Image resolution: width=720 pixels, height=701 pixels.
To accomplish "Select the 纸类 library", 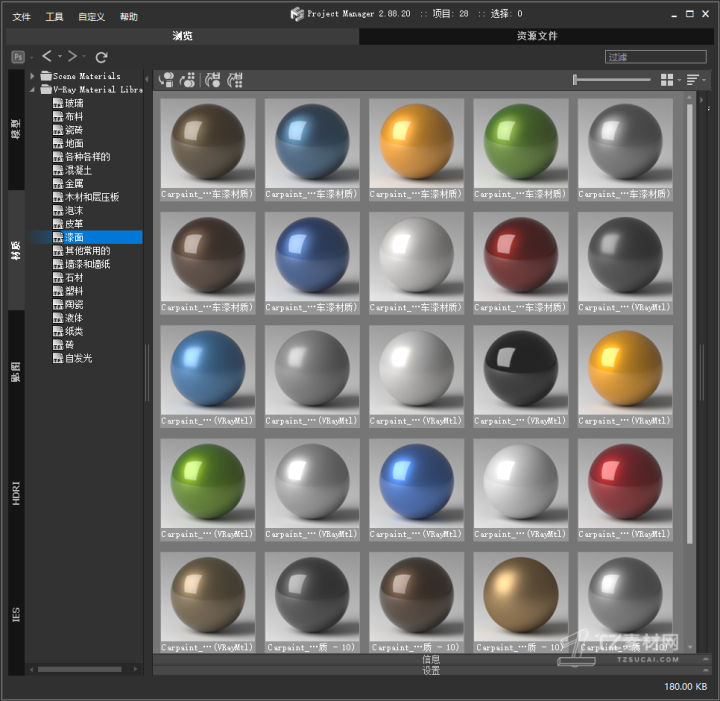I will [x=68, y=331].
